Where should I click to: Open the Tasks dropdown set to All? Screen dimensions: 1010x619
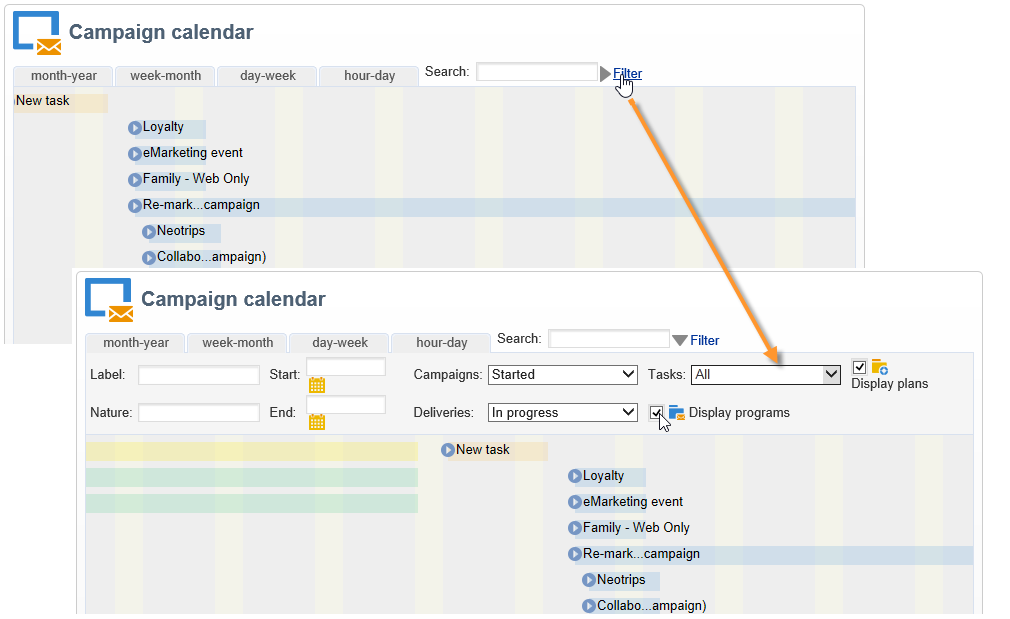767,375
